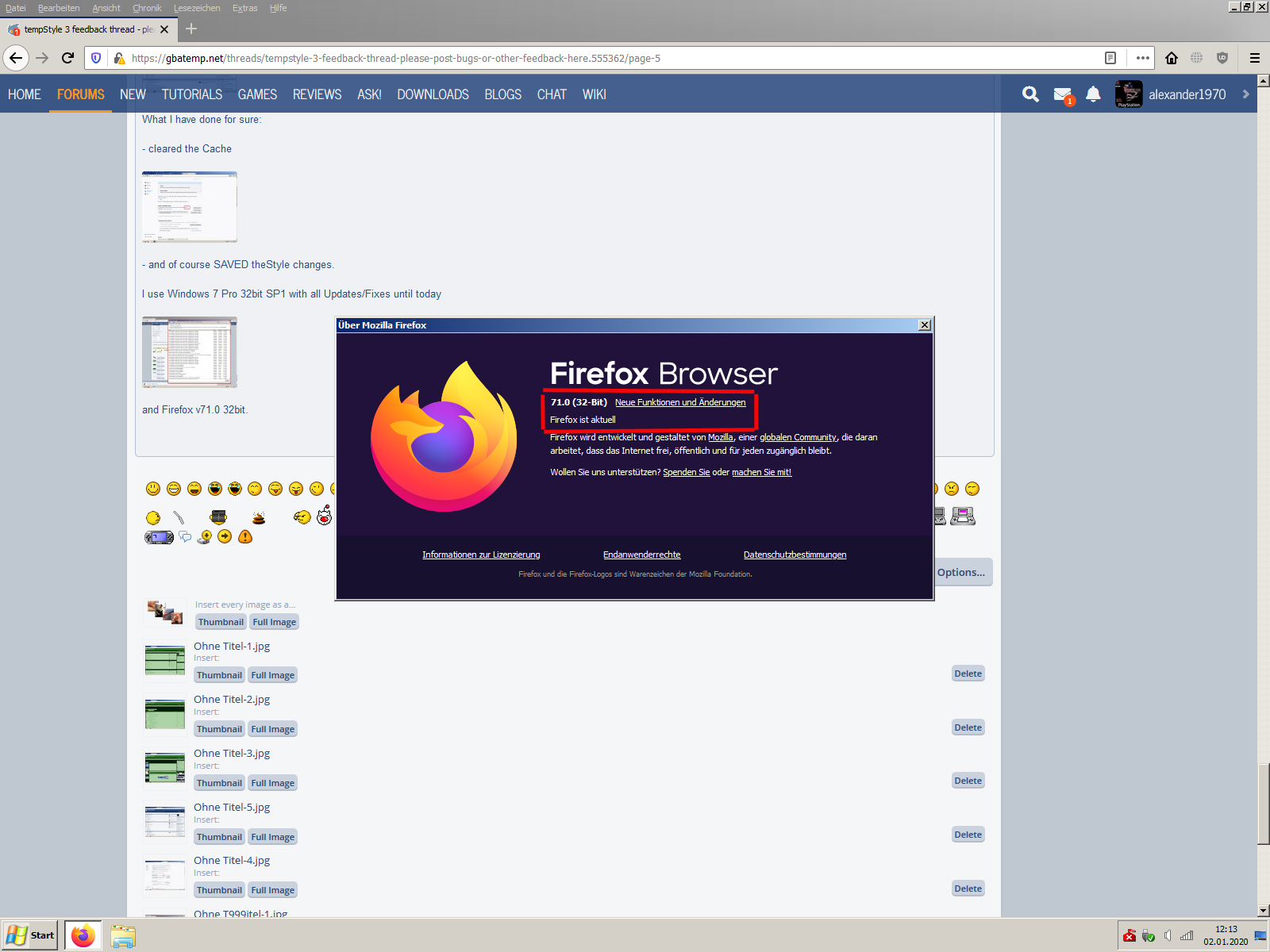This screenshot has height=952, width=1270.
Task: Open the Chronik menu
Action: 147,8
